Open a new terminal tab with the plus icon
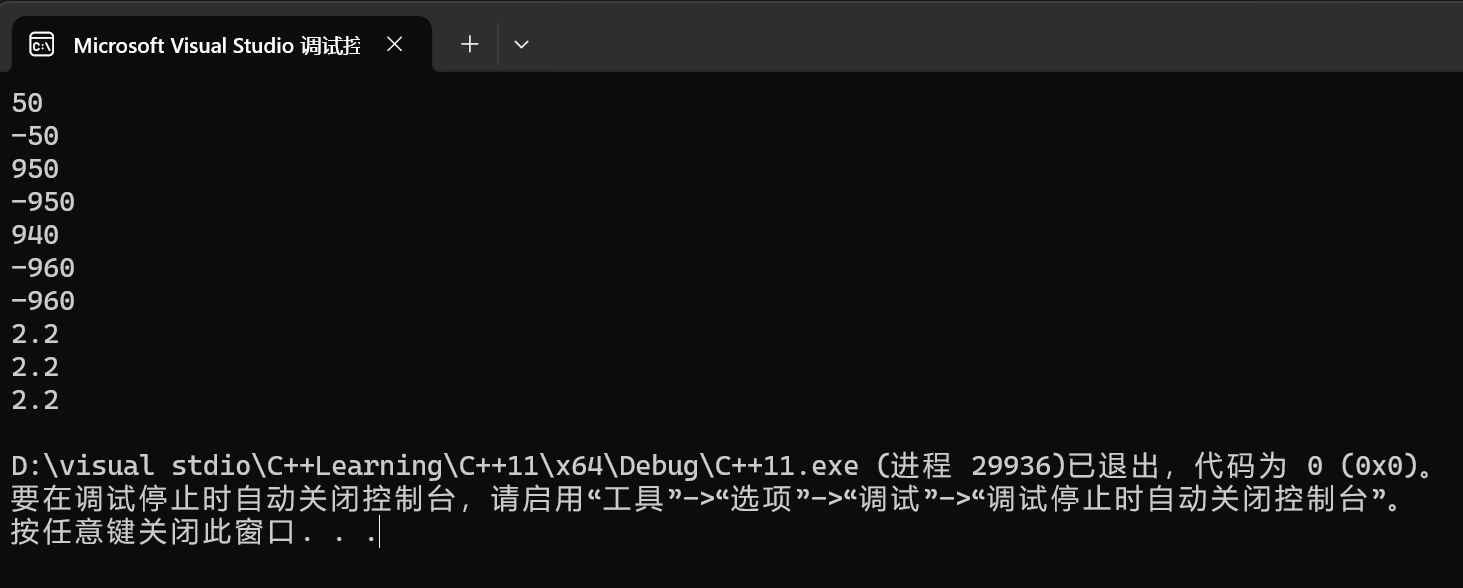 point(468,43)
